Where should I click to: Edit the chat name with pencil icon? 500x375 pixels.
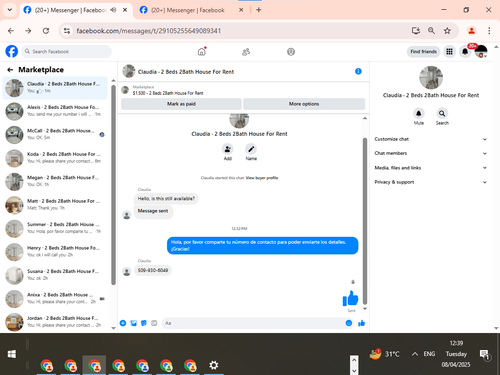pyautogui.click(x=251, y=149)
